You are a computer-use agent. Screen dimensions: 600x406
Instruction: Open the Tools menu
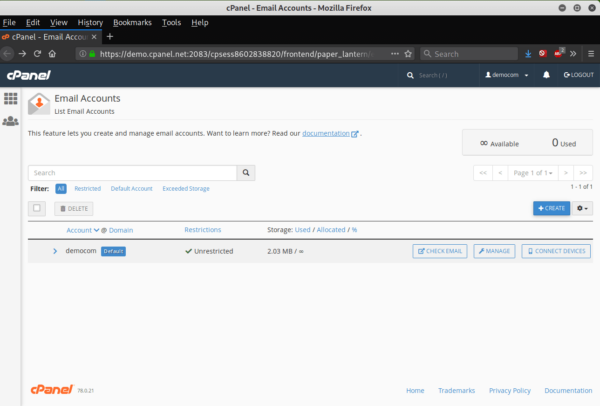click(x=171, y=23)
